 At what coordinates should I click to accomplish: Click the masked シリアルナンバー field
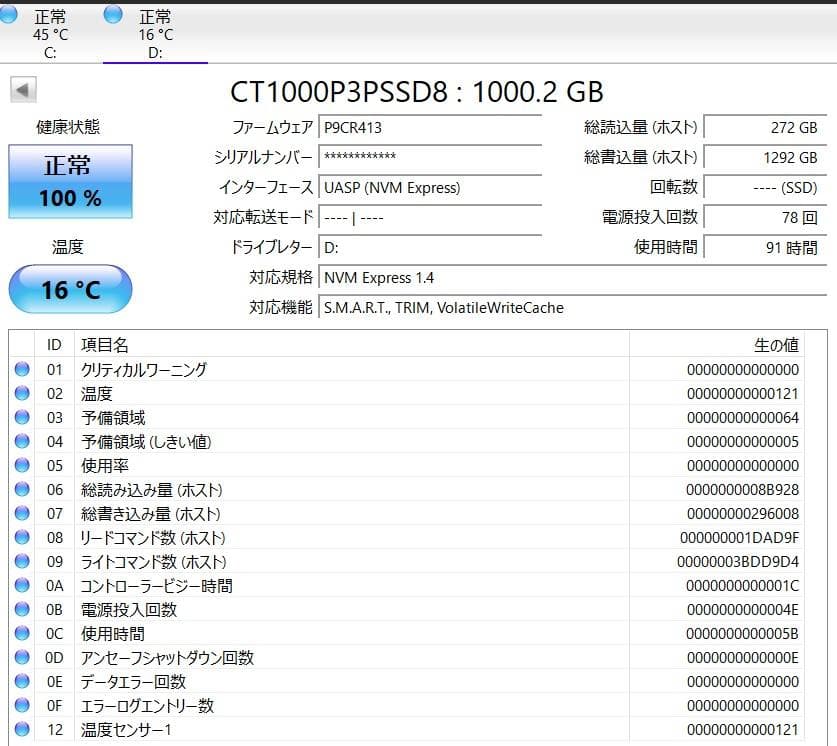430,158
